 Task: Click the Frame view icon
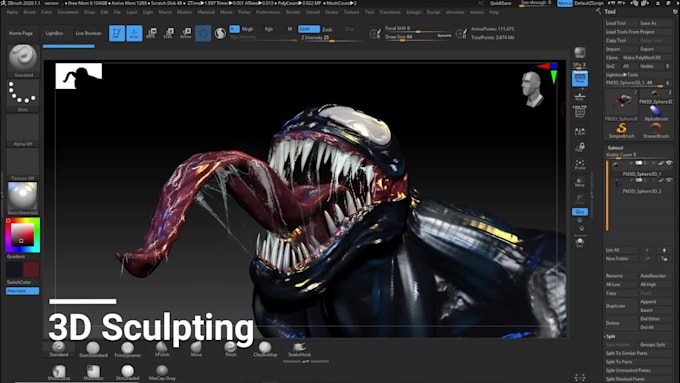(580, 165)
